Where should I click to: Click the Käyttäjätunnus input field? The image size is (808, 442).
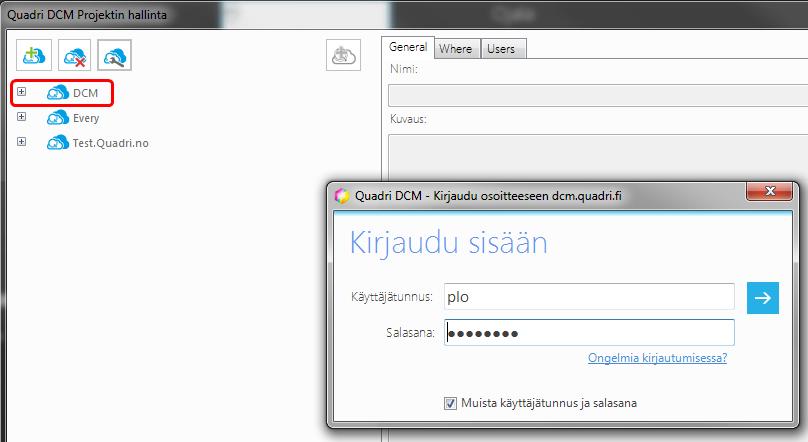pos(589,297)
